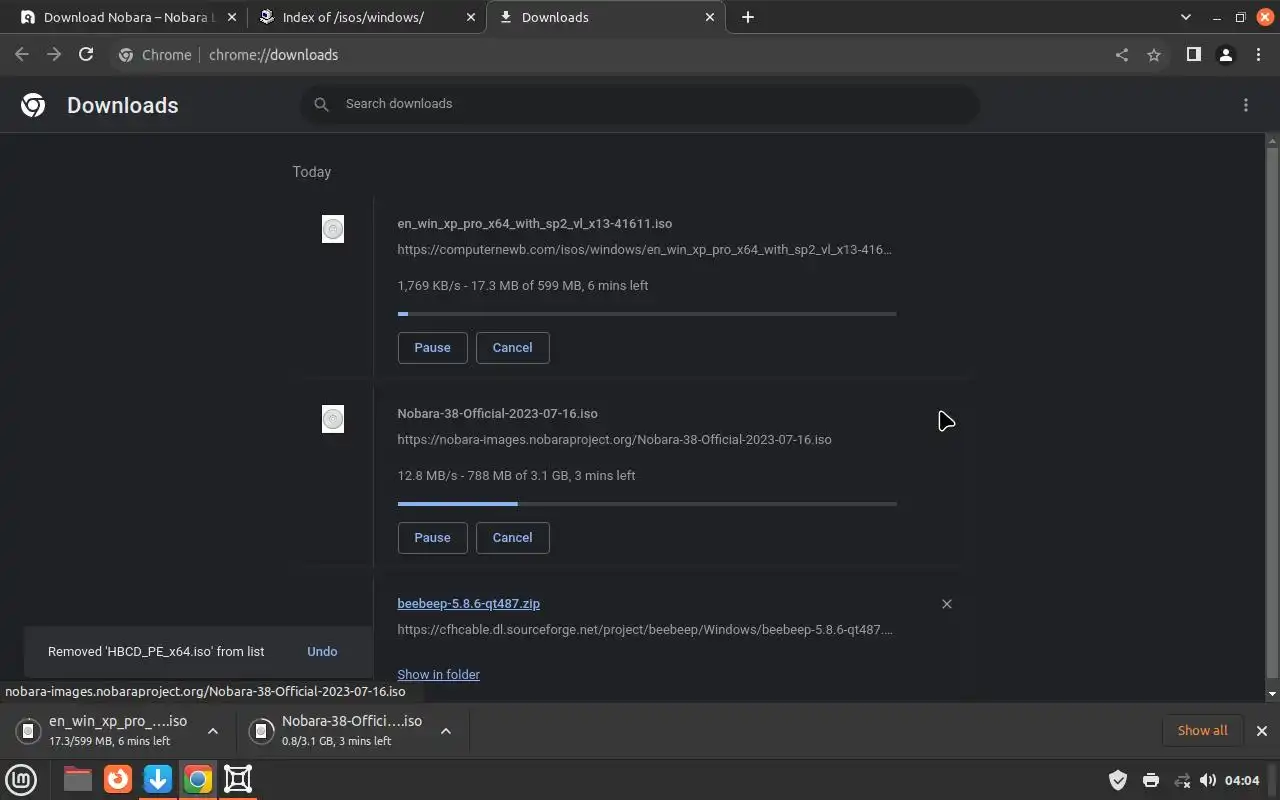Show beebeep zip in folder
The height and width of the screenshot is (800, 1280).
click(x=438, y=675)
